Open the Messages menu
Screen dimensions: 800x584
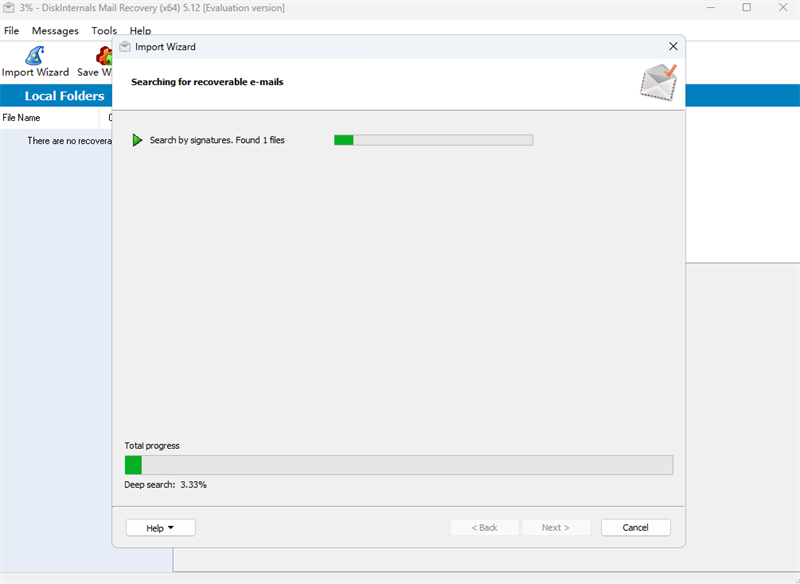click(x=55, y=31)
